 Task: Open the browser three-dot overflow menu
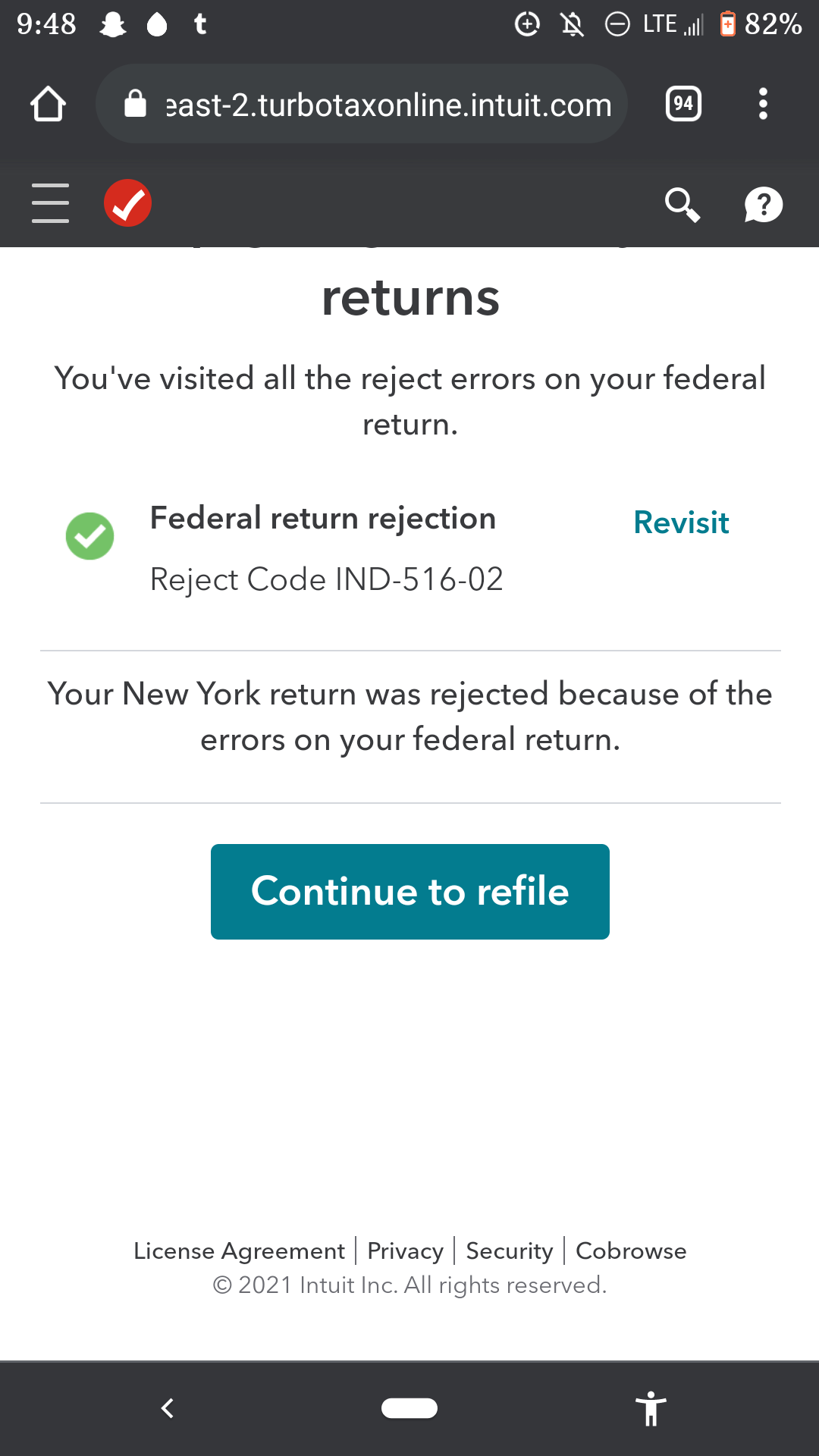tap(763, 104)
